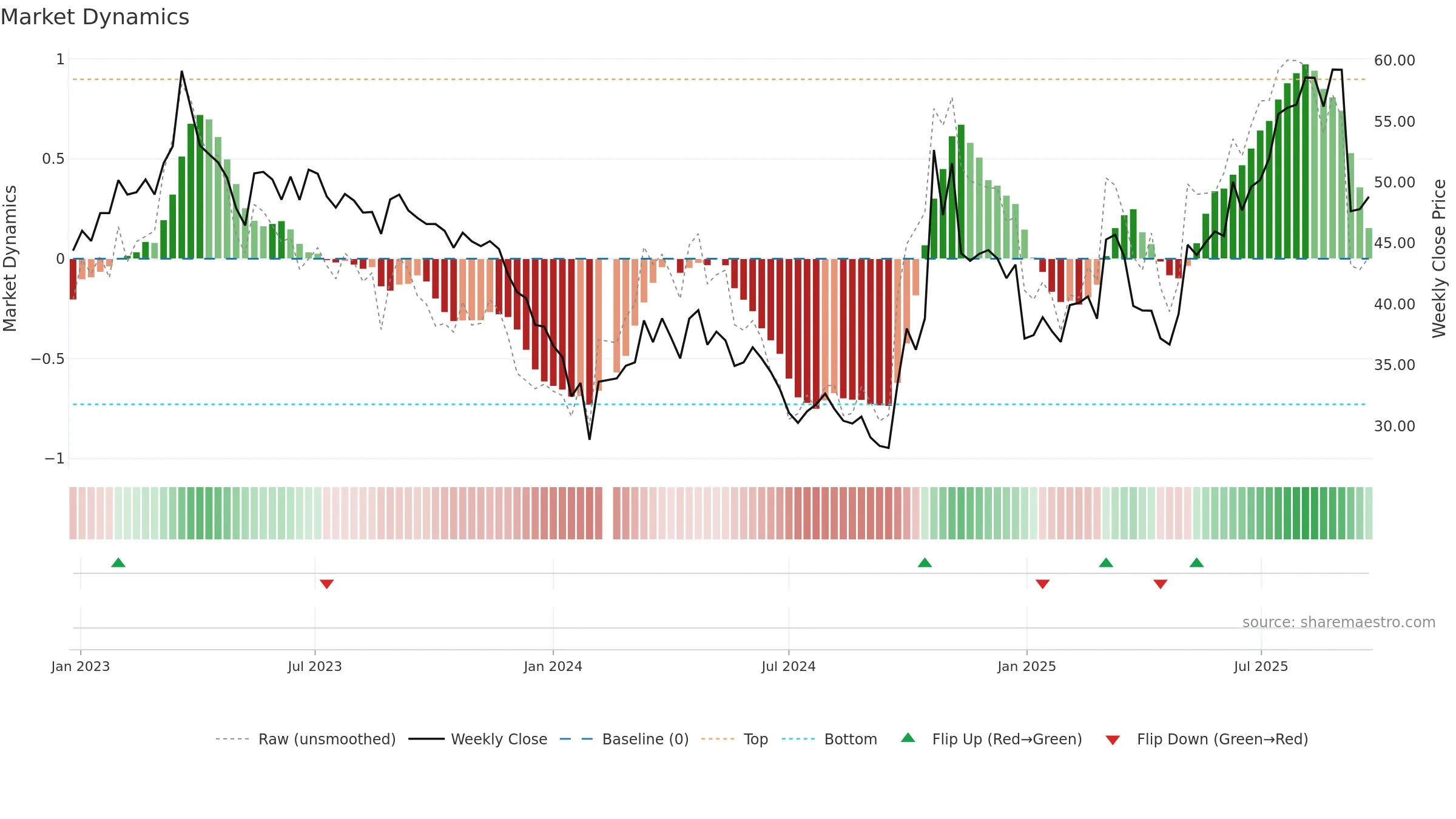Click the Jan 2023 x-axis label
1456x819 pixels.
(x=81, y=666)
